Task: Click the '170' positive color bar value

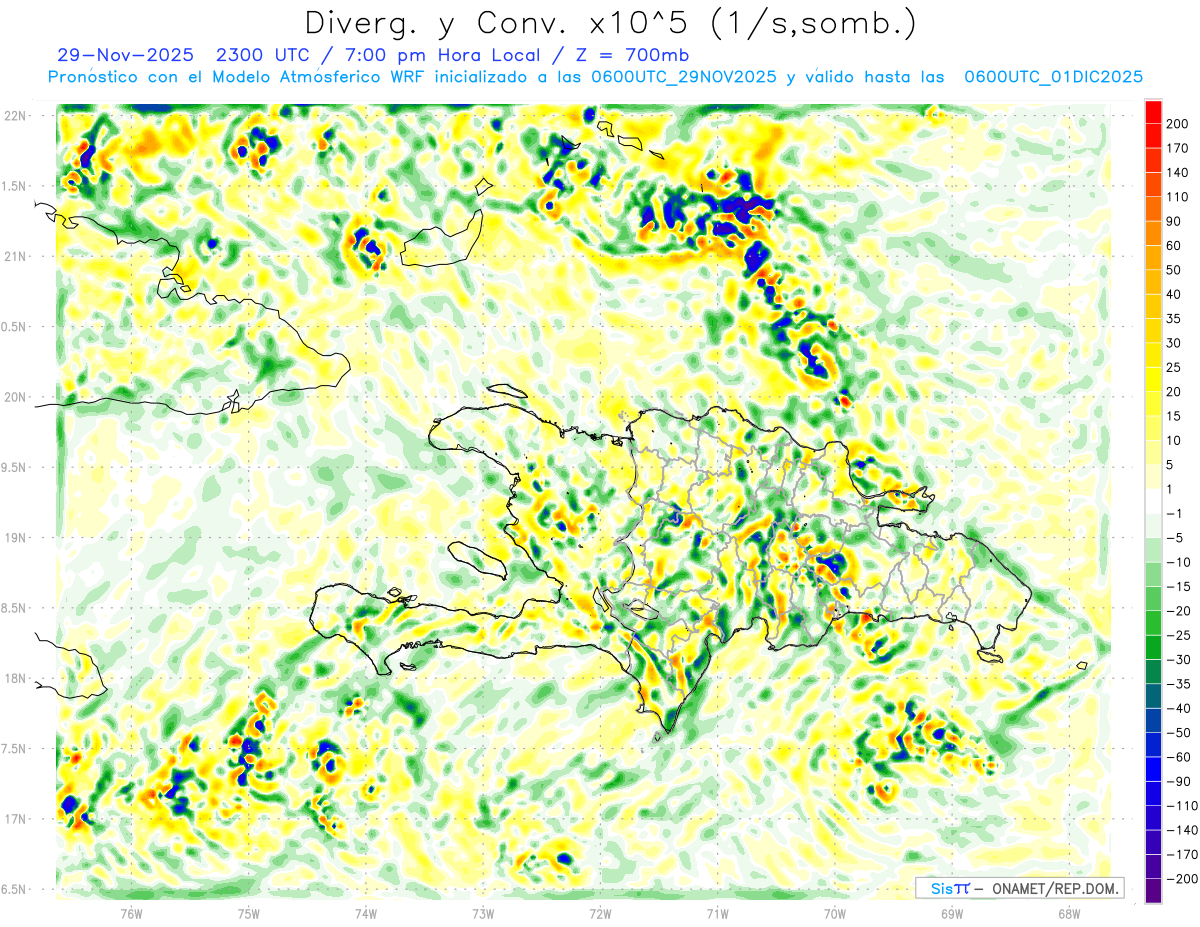Action: (1178, 148)
